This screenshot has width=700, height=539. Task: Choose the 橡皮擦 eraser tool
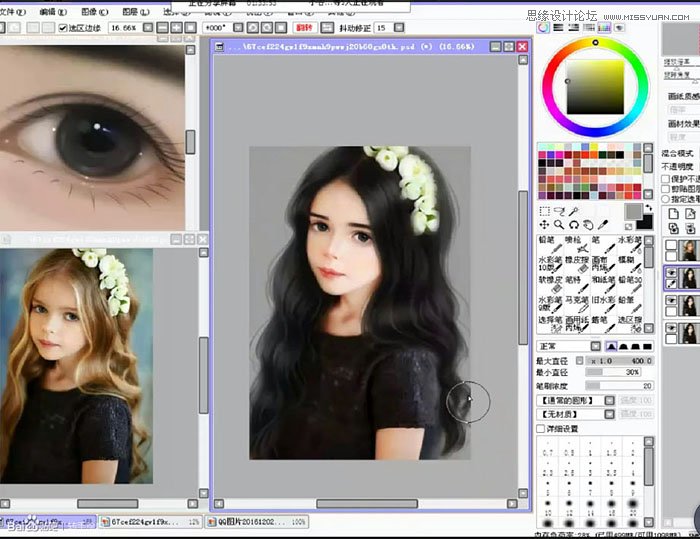coord(577,264)
